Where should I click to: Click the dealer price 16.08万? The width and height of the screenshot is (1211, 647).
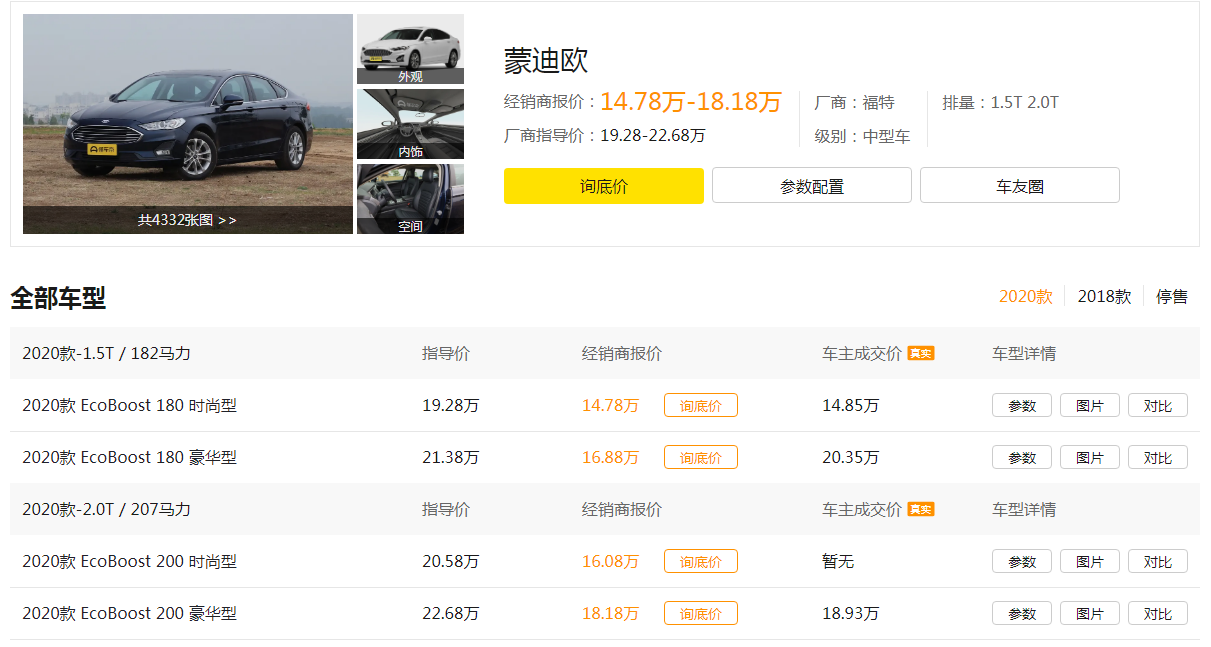610,562
